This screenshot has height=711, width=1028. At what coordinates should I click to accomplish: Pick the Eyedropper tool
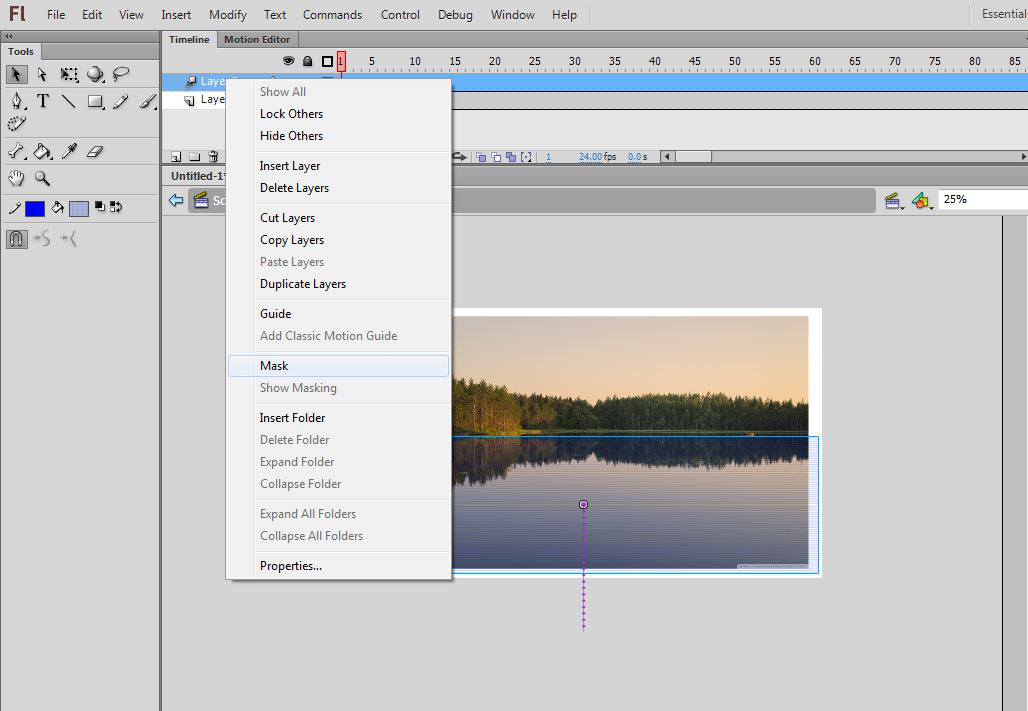pos(69,152)
